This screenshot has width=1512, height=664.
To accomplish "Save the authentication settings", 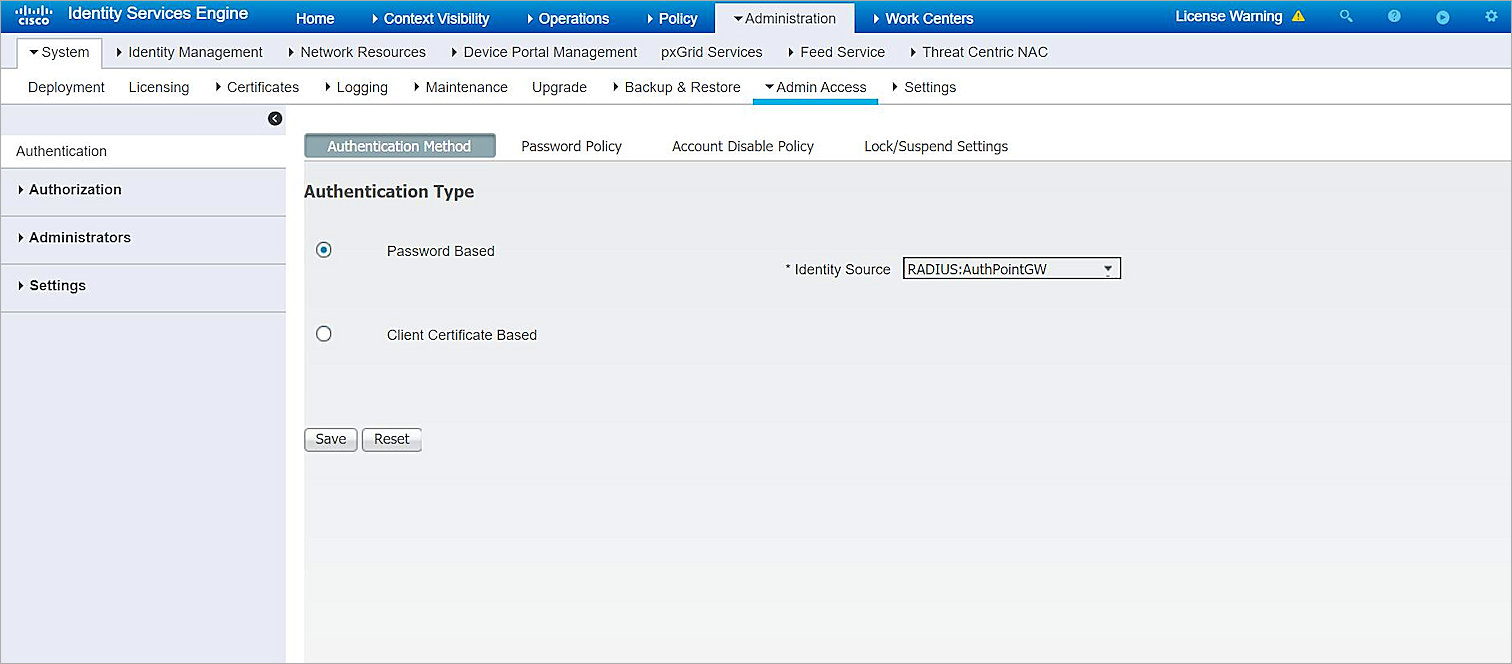I will tap(330, 439).
